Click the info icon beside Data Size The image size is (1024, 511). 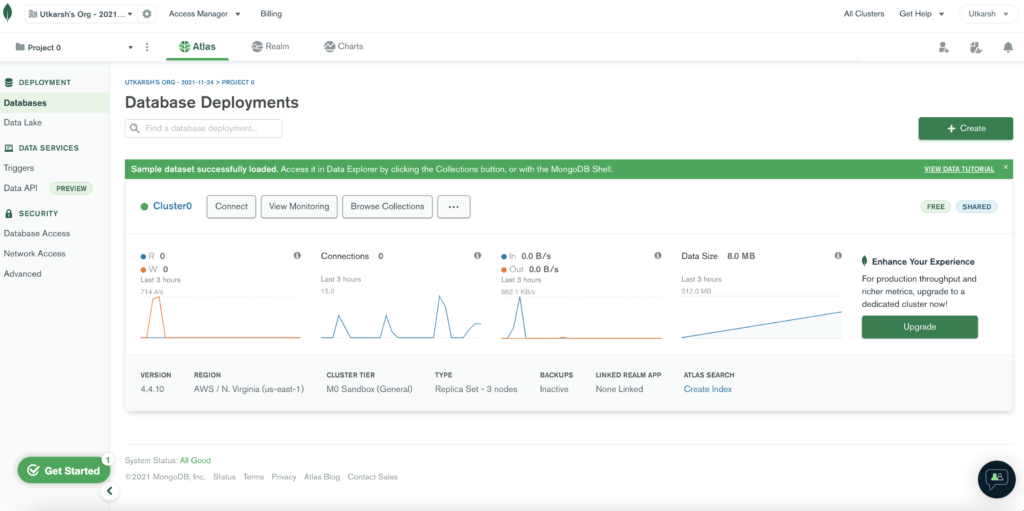pos(838,256)
